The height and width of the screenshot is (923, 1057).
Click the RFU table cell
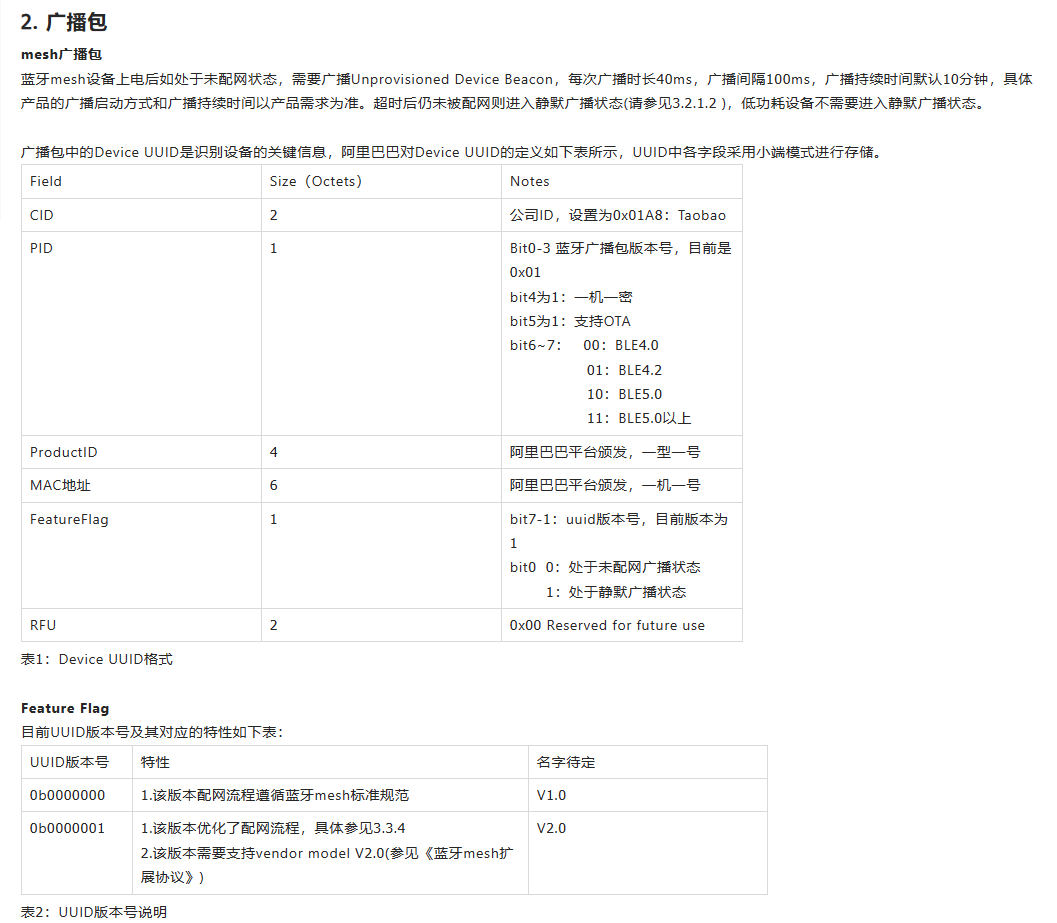41,624
